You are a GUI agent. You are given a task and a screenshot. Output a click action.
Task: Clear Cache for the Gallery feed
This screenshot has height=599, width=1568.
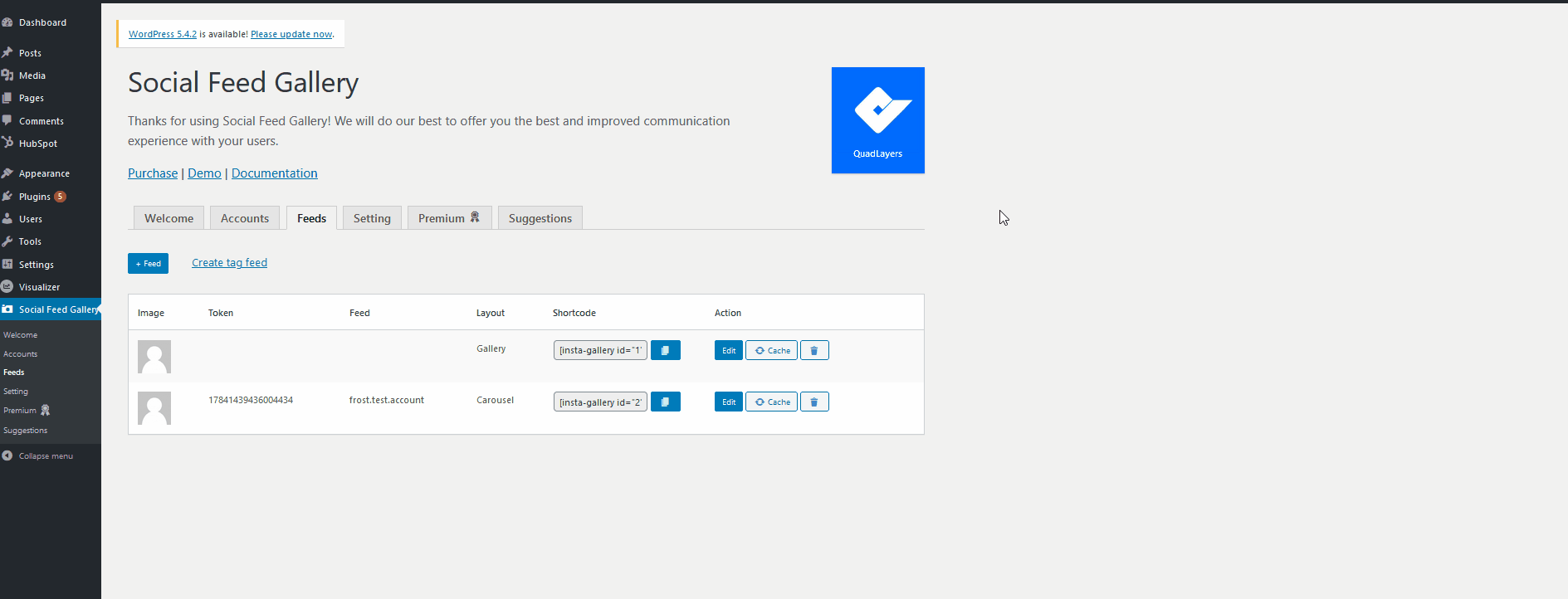(771, 350)
